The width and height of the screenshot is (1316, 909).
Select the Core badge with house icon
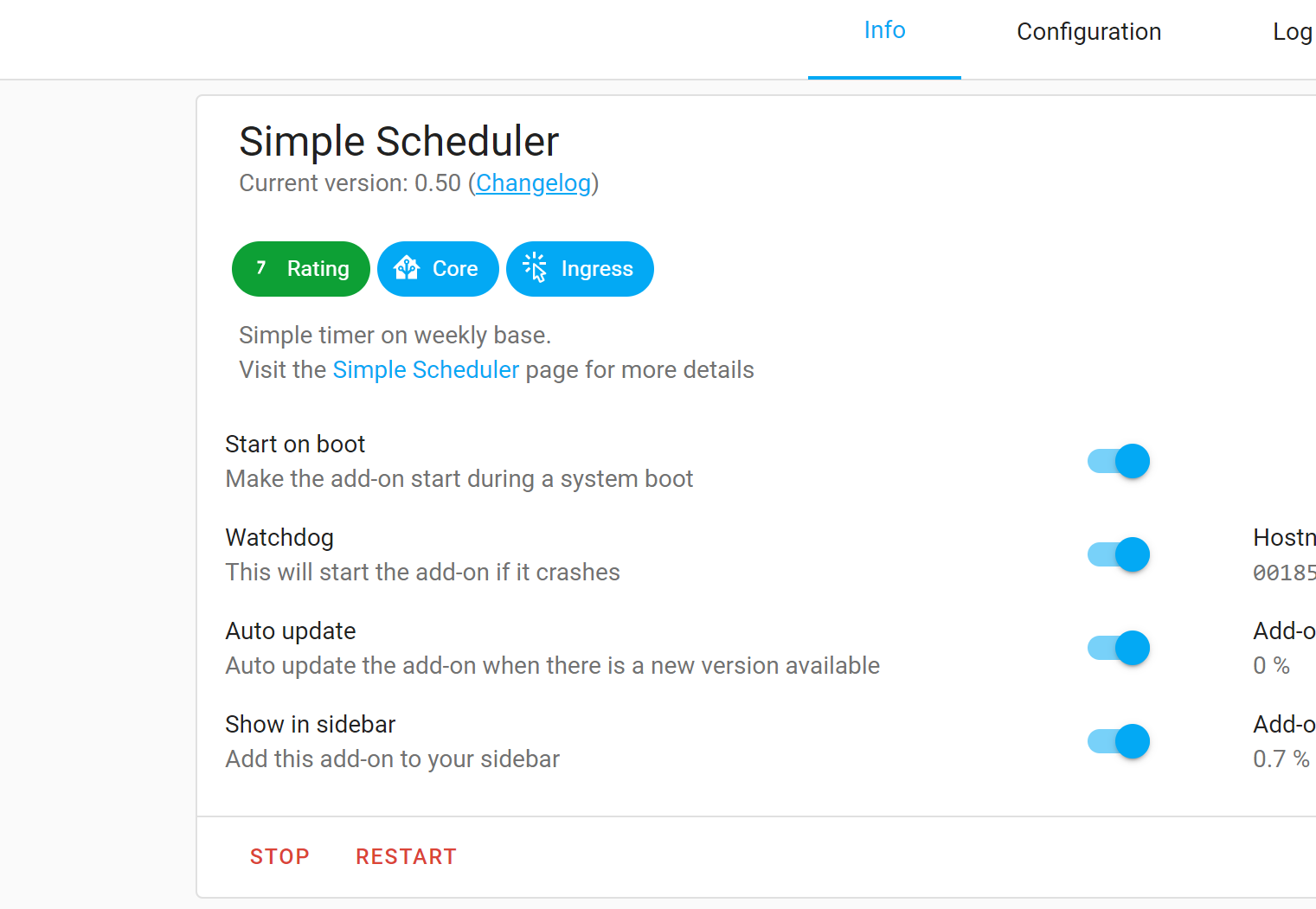[x=438, y=269]
